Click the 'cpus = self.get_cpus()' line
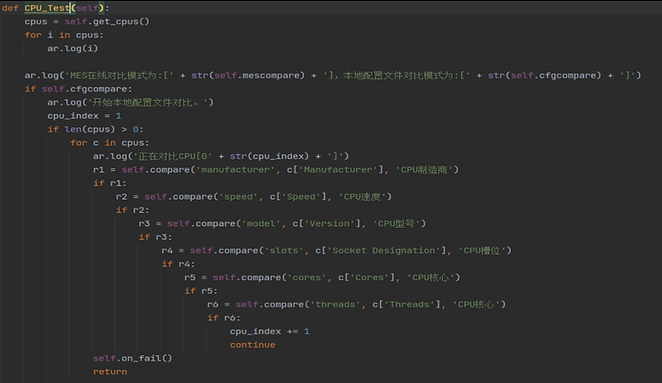662x383 pixels. 87,22
